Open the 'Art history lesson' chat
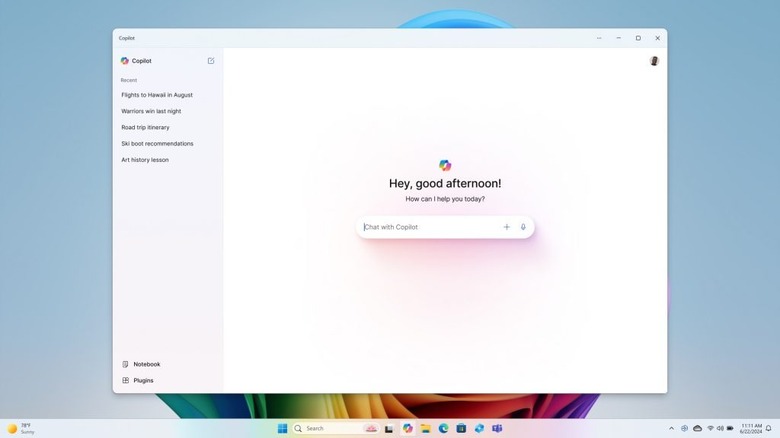The height and width of the screenshot is (438, 780). [x=145, y=160]
